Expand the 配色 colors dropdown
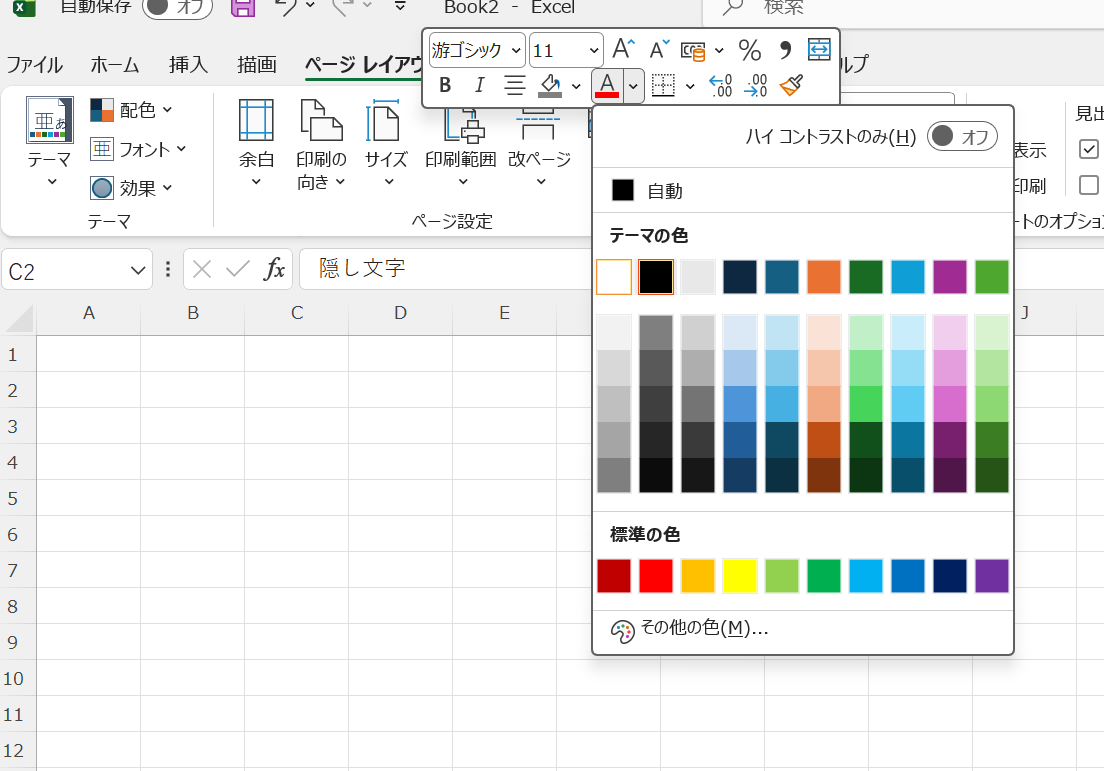The image size is (1104, 771). pos(131,109)
